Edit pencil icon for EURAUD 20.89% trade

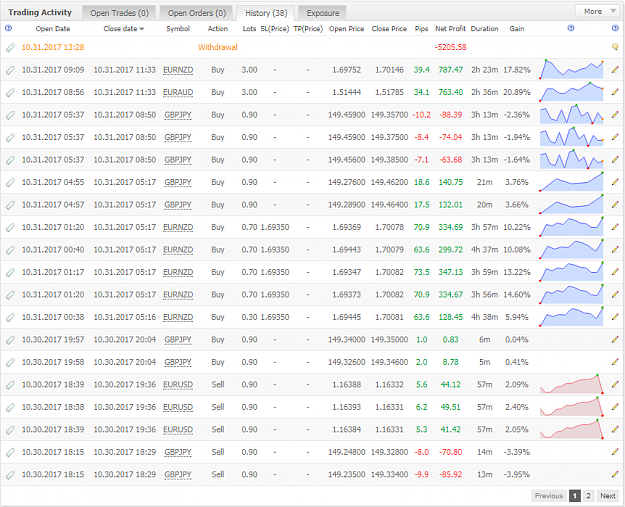click(615, 92)
